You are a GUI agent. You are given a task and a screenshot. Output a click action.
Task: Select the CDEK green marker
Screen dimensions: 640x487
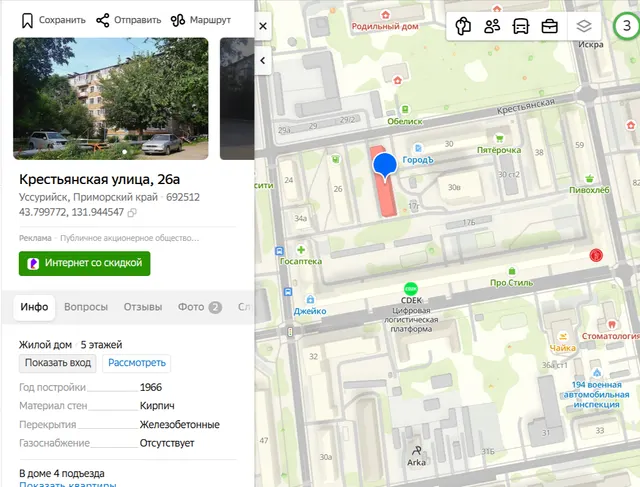tap(411, 289)
